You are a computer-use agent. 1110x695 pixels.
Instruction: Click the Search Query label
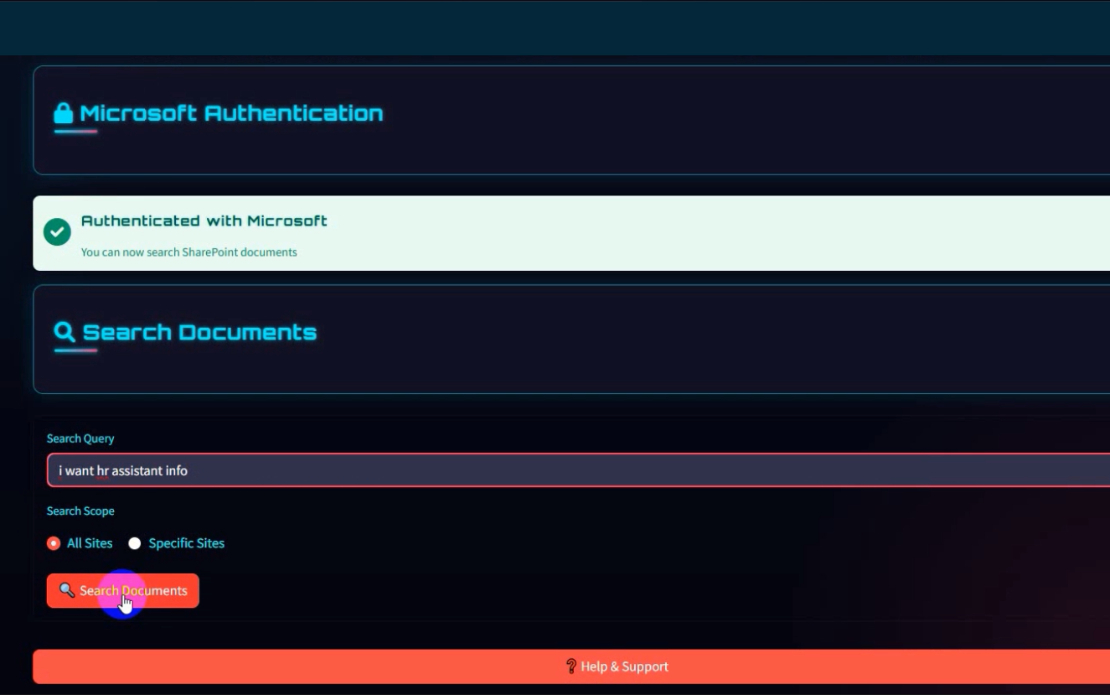80,438
